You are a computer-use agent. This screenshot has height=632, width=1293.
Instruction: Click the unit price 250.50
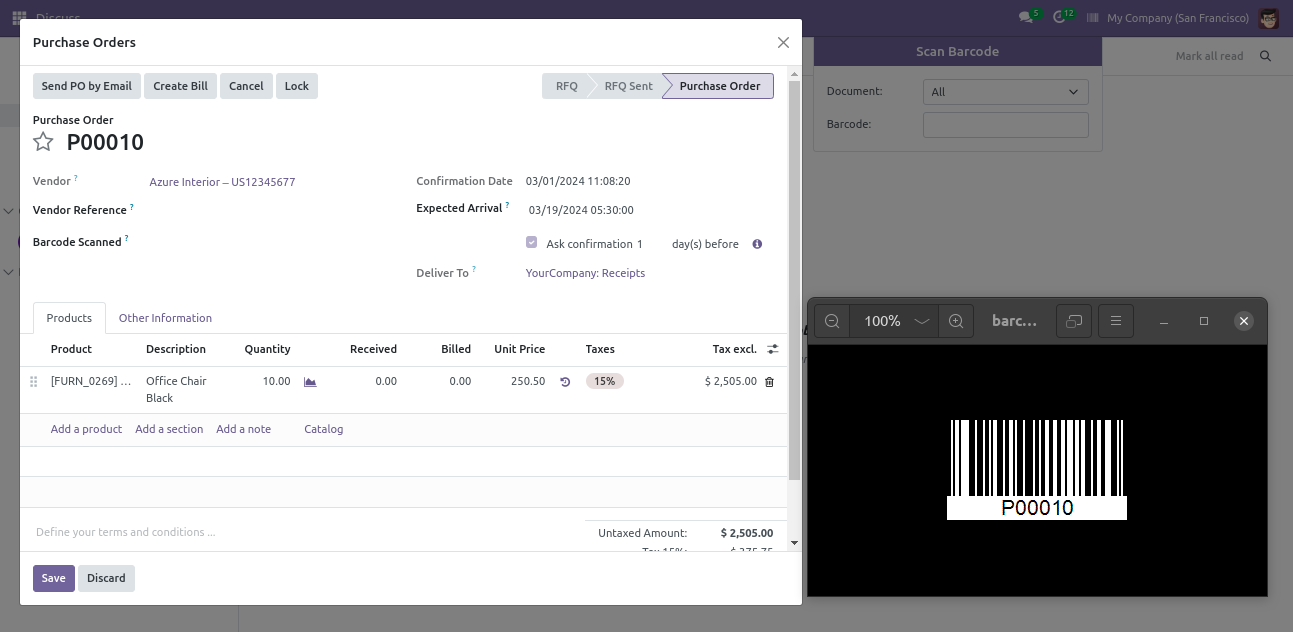(x=527, y=381)
